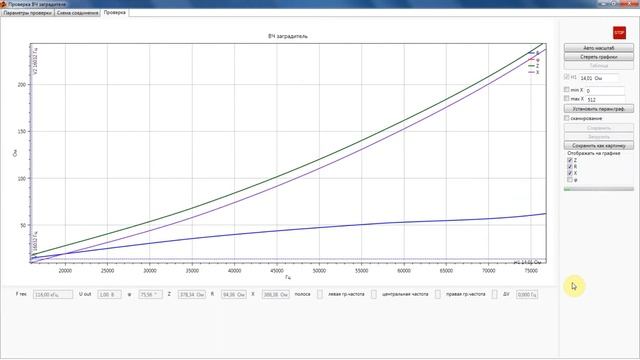Screen dimensions: 640x360
Task: Enable the max X checkbox
Action: coord(567,98)
